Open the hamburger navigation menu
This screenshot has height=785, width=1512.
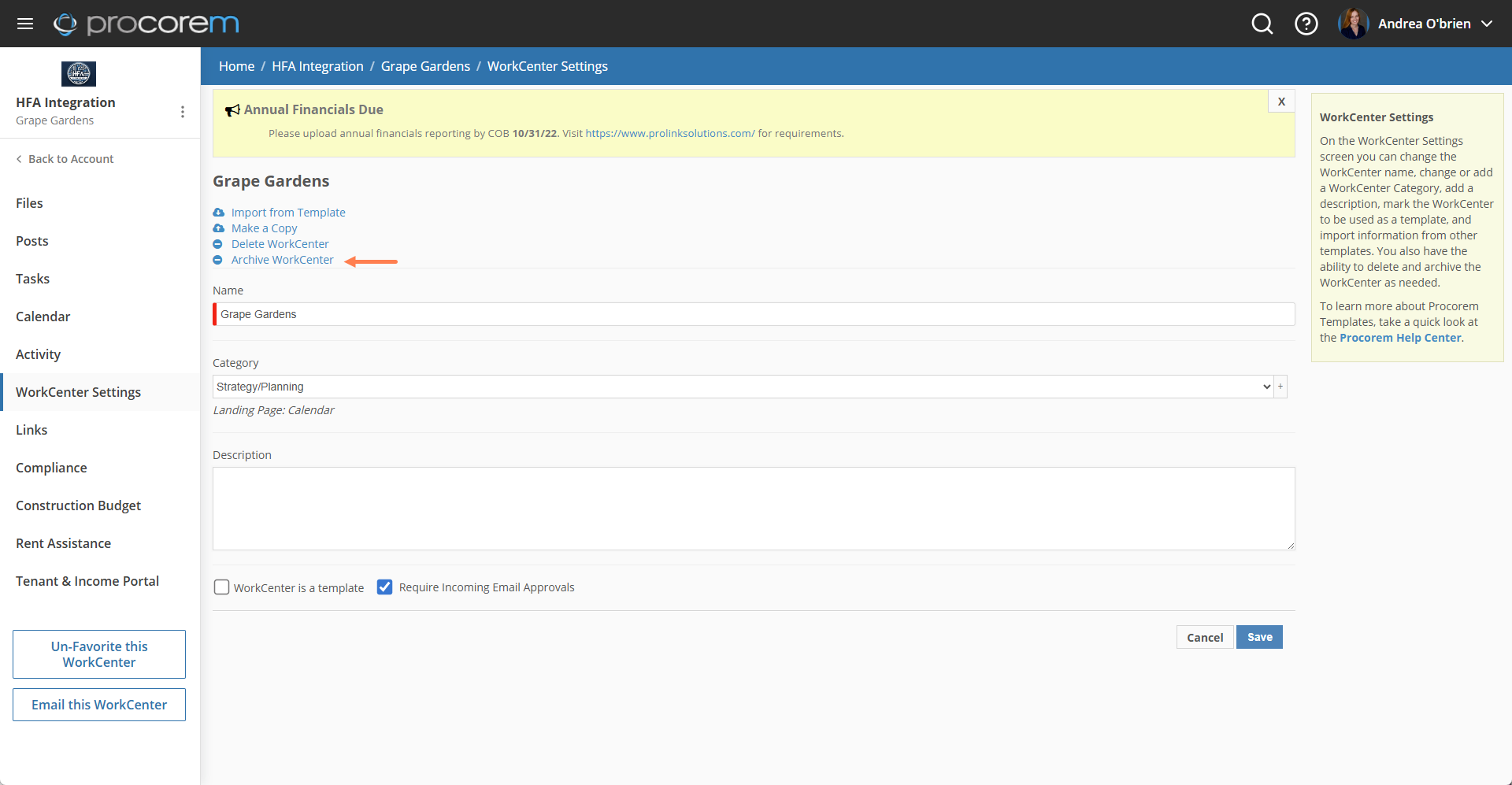[x=25, y=24]
